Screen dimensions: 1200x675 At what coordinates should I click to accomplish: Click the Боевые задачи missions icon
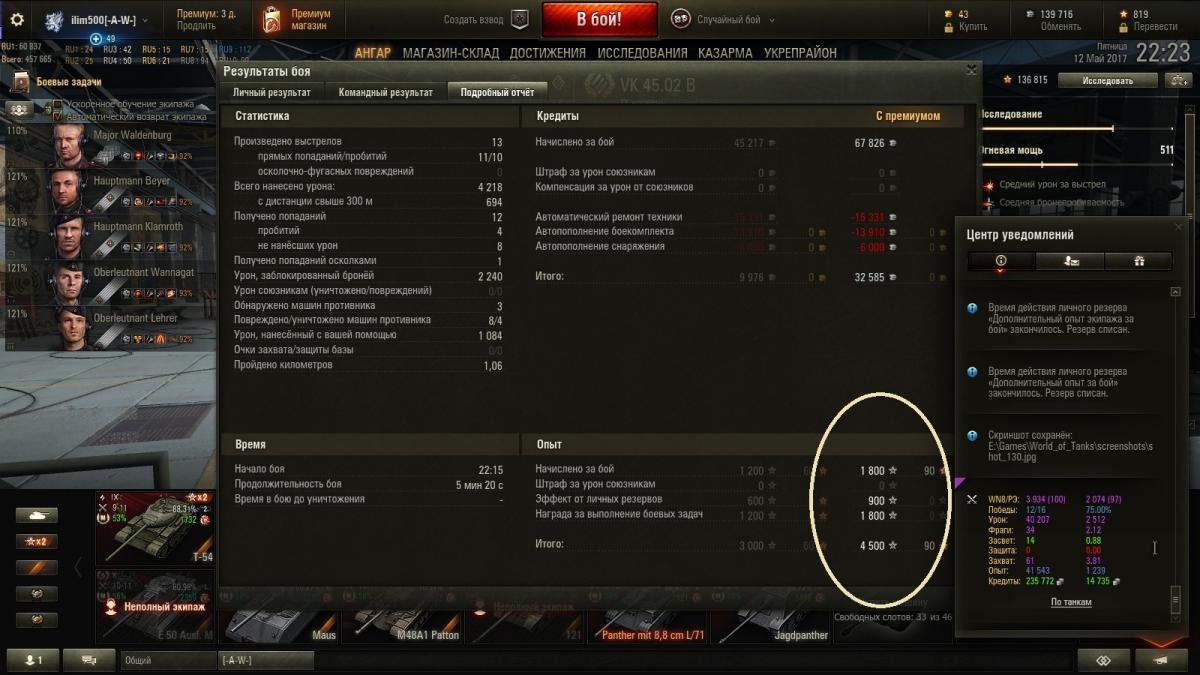click(x=20, y=81)
